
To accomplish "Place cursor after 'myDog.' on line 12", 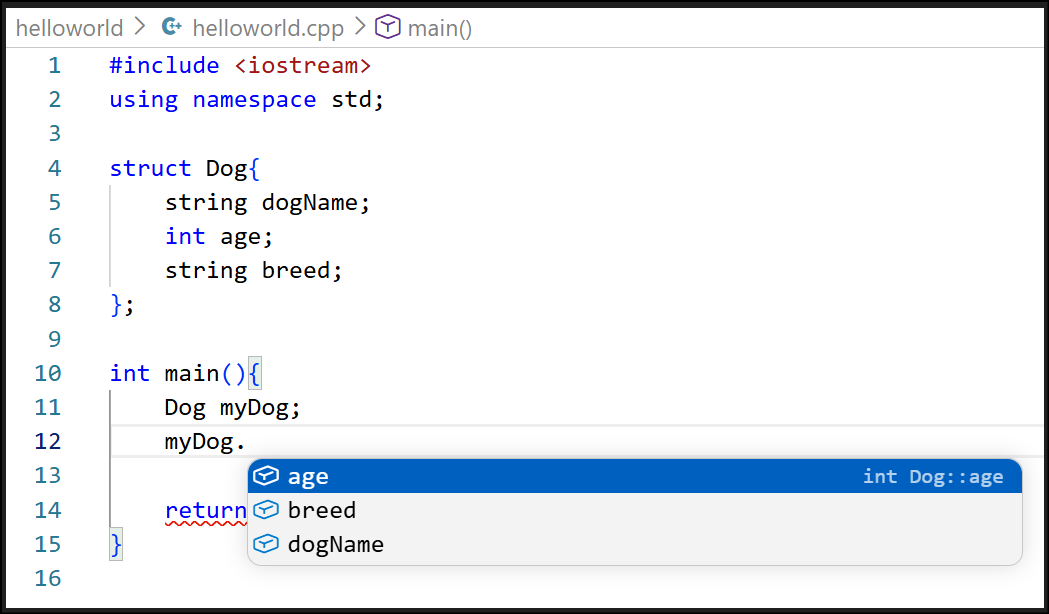I will point(247,441).
